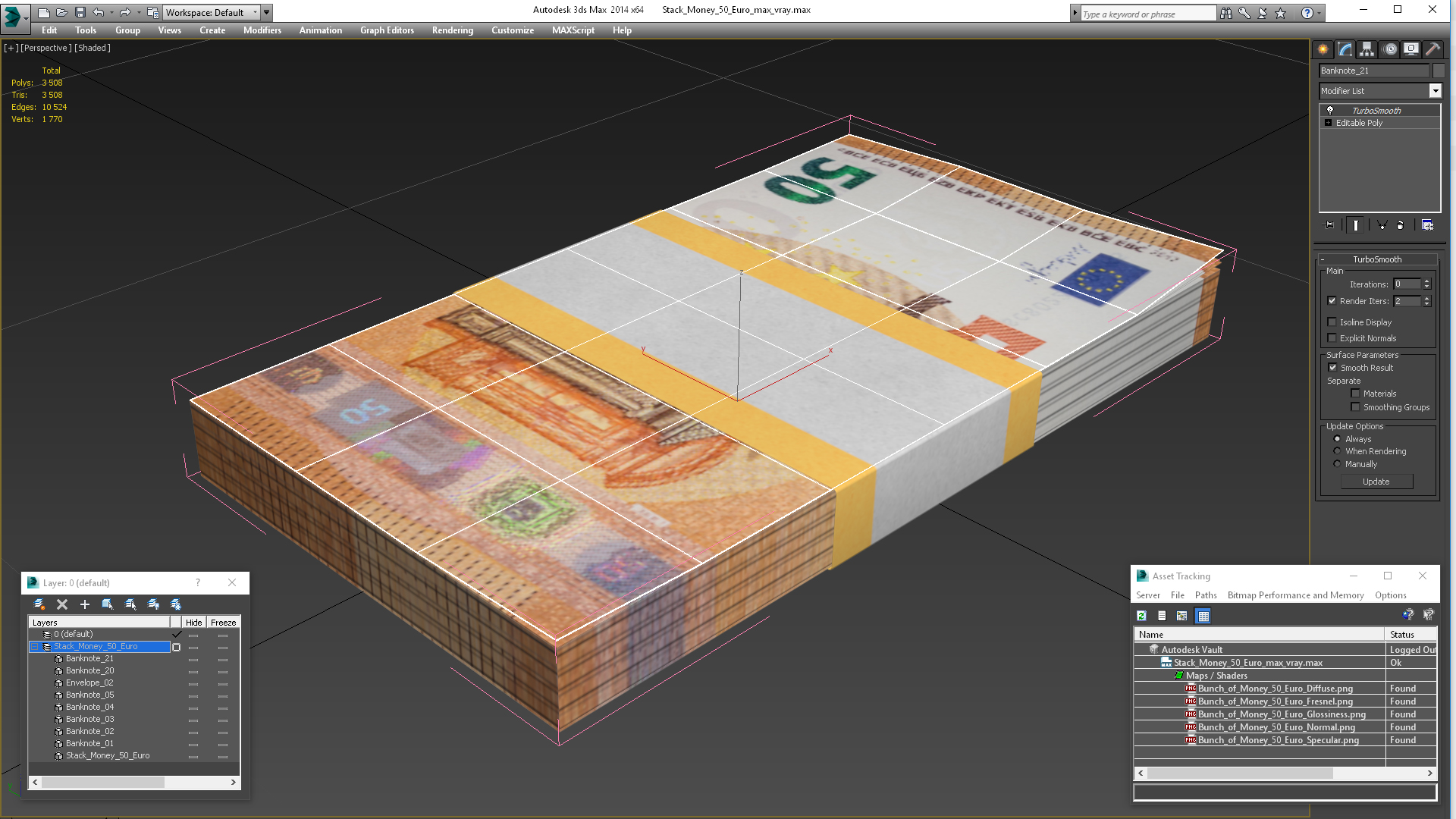Click tree view icon in Asset Tracking
Viewport: 1456px width, 819px height.
point(1182,616)
